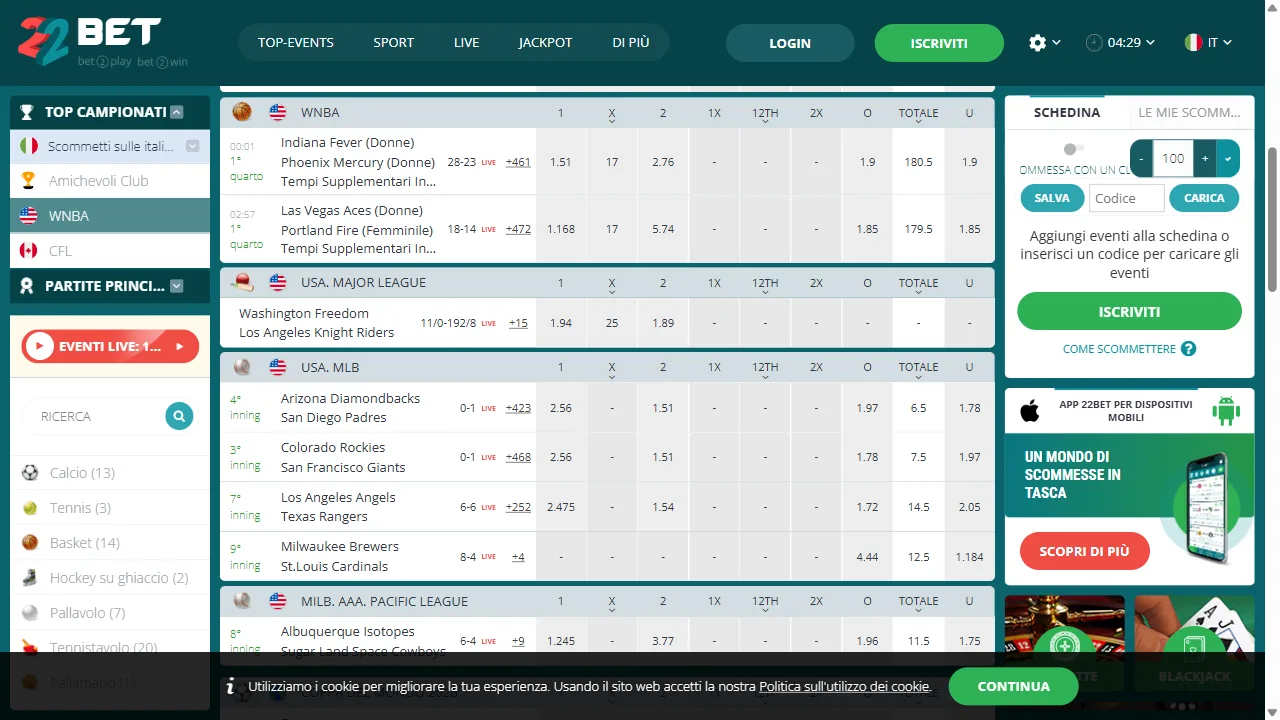Click the play icon on Eventi Live
This screenshot has width=1280, height=720.
tap(40, 347)
